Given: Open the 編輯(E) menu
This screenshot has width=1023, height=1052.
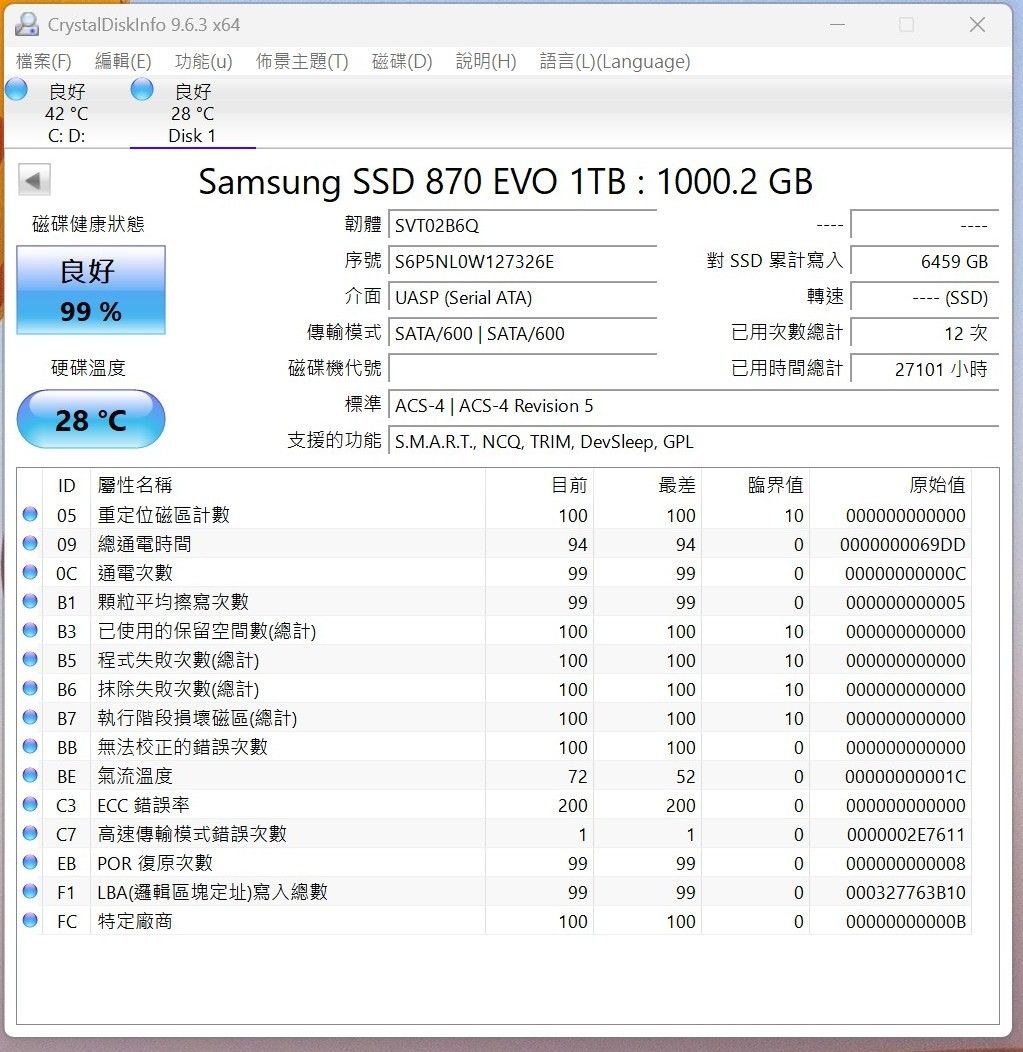Looking at the screenshot, I should (x=123, y=62).
